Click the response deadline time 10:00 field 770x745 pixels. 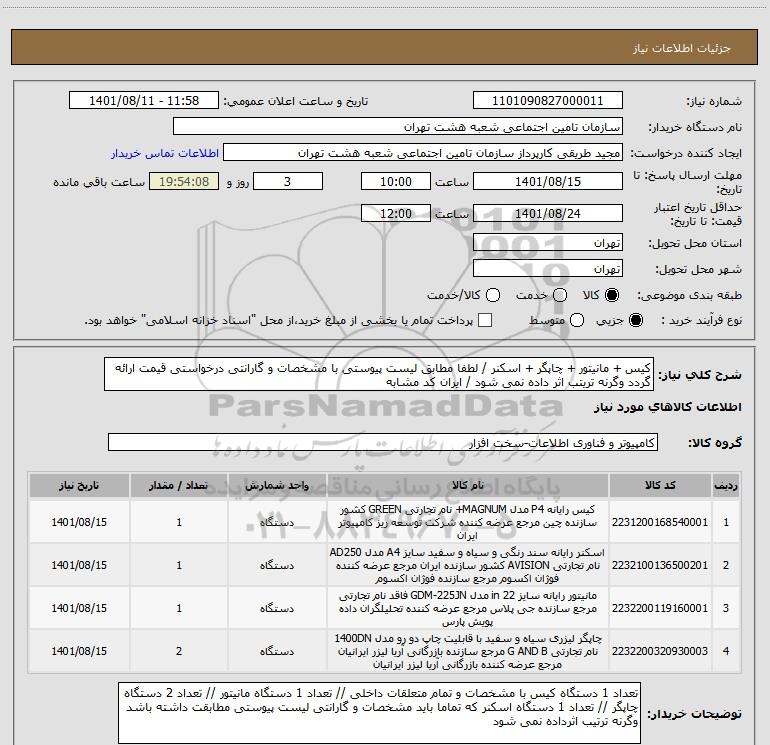(x=396, y=181)
